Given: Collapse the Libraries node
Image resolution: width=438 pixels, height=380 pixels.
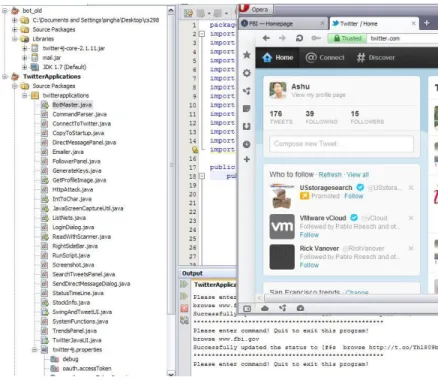Looking at the screenshot, I should click(14, 39).
